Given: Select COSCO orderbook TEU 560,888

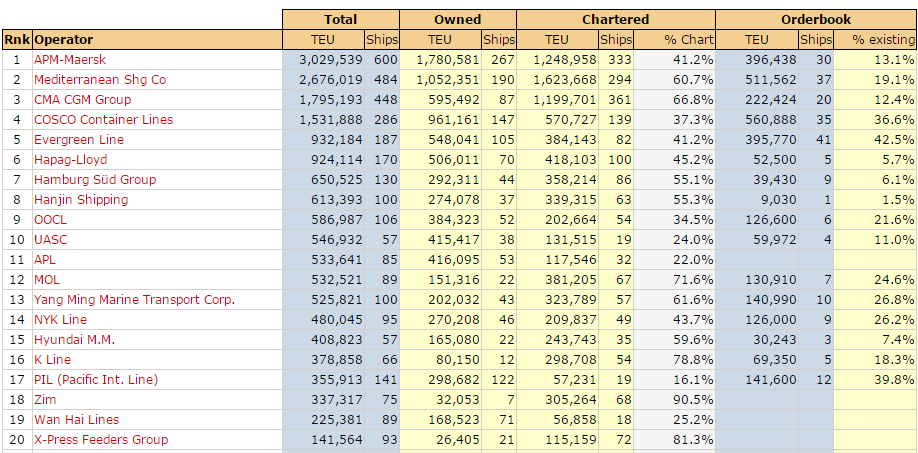Looking at the screenshot, I should tap(770, 119).
